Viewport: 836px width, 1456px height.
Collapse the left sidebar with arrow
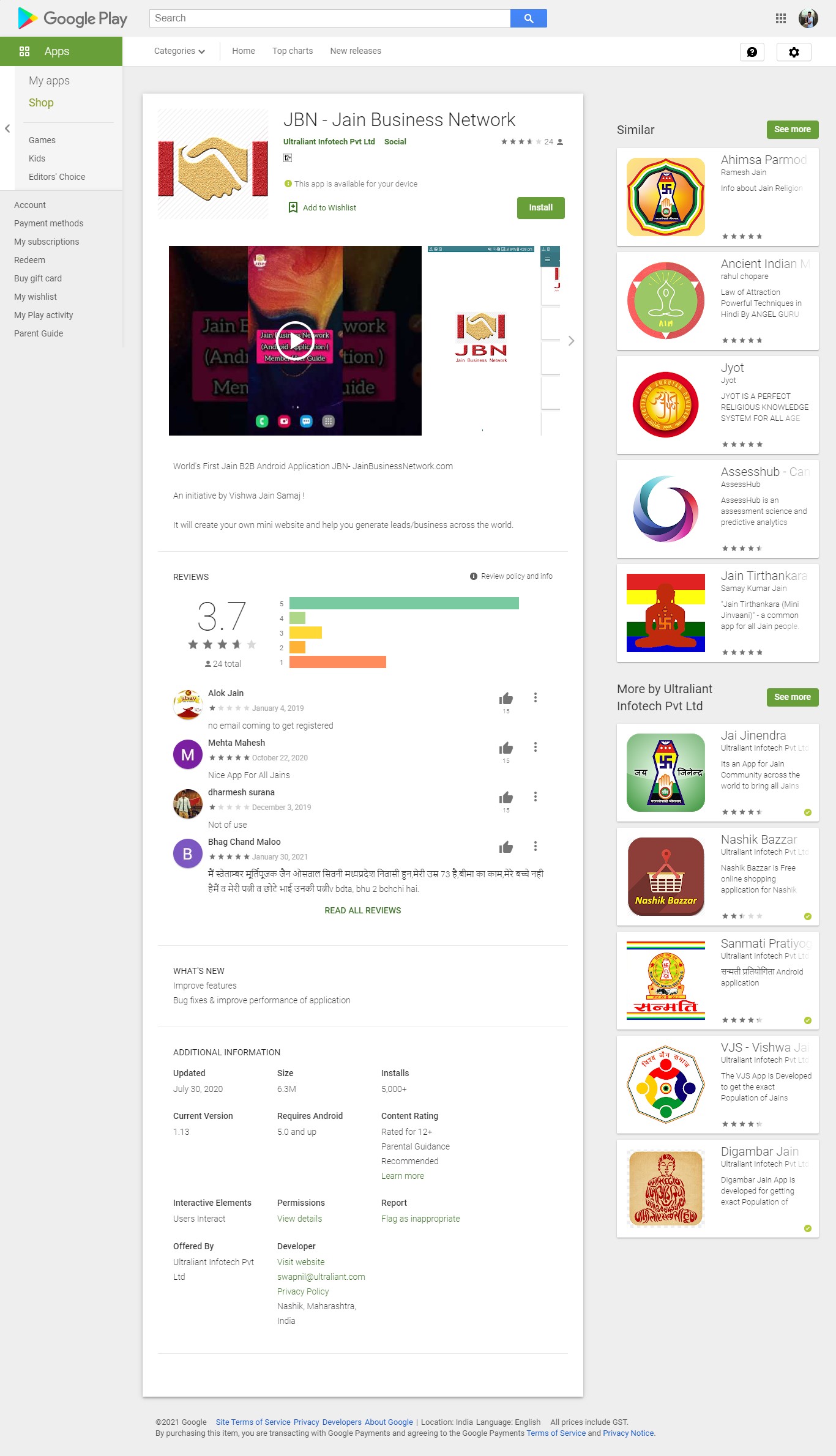(7, 128)
